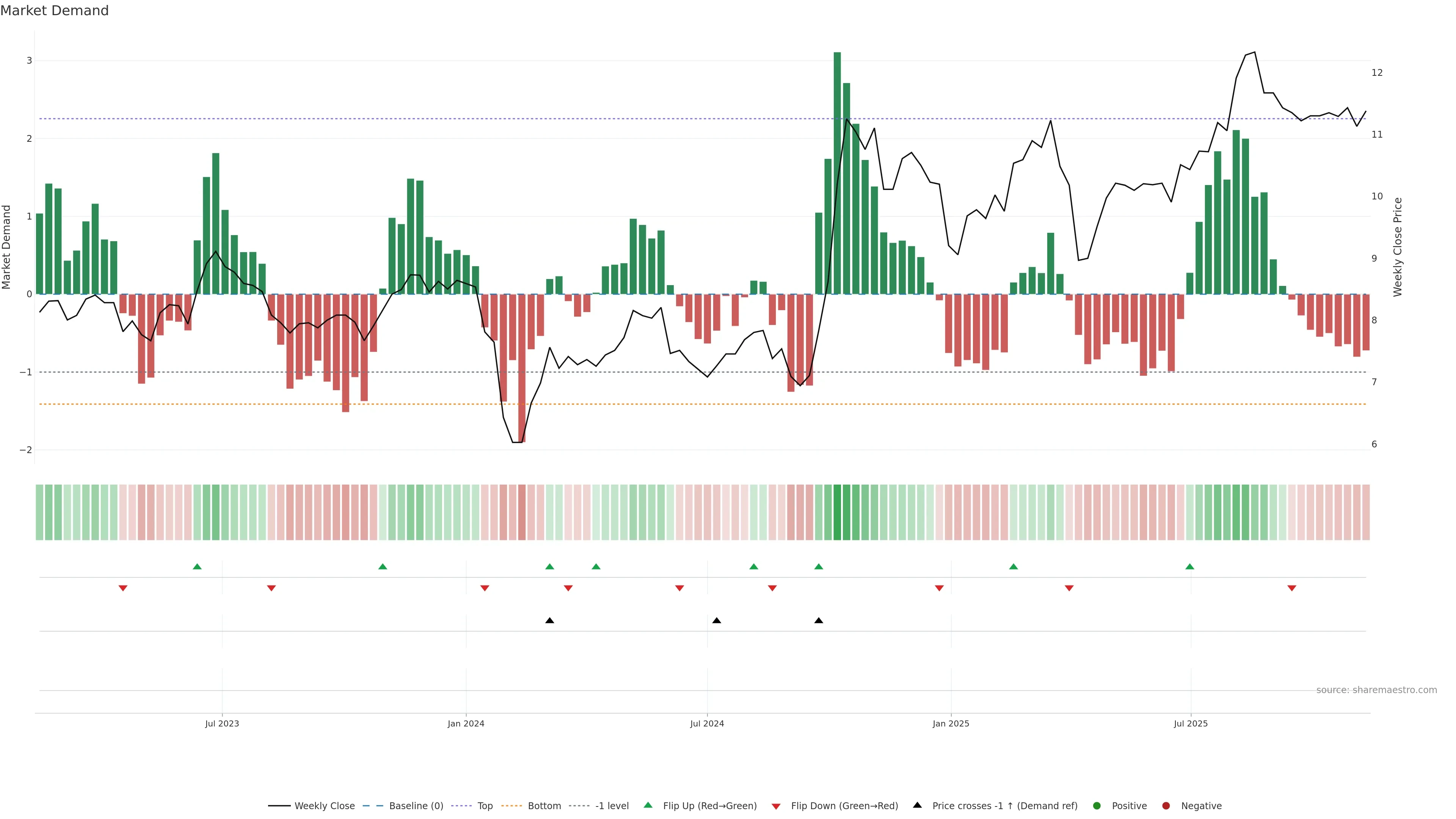The height and width of the screenshot is (819, 1456).
Task: Click the red Negative legend dot
Action: pos(1166,806)
